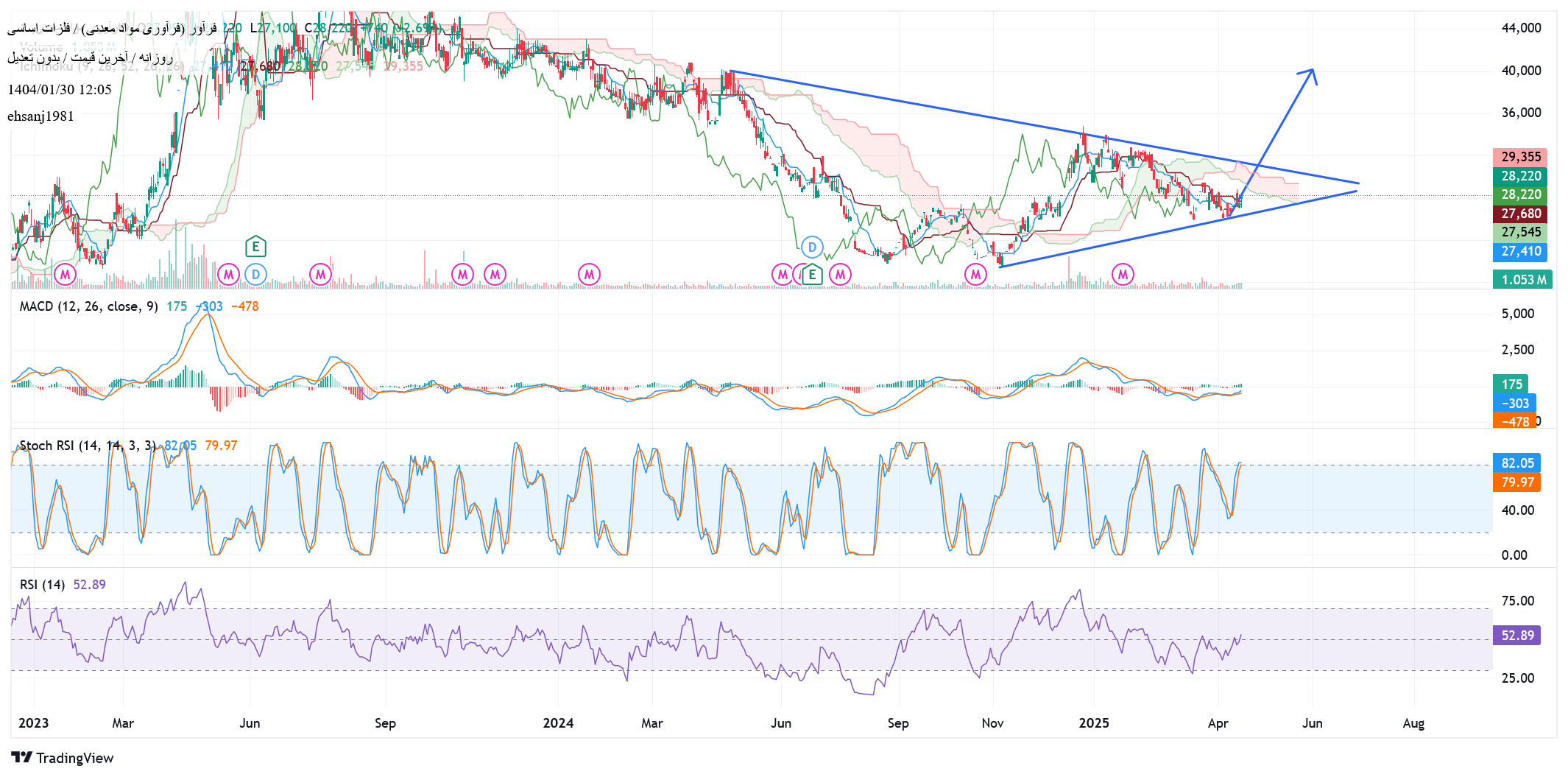Viewport: 1568px width, 777px height.
Task: Click the 2024 label on time axis
Action: pyautogui.click(x=558, y=723)
